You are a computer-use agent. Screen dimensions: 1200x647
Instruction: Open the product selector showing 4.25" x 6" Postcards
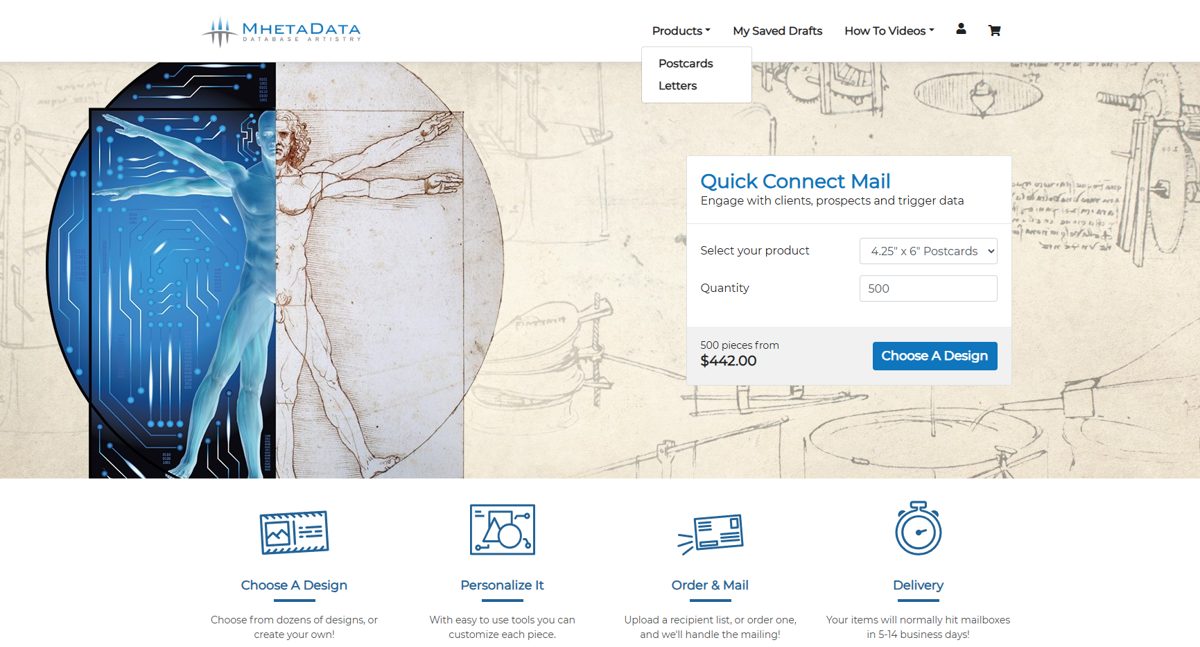(x=928, y=251)
